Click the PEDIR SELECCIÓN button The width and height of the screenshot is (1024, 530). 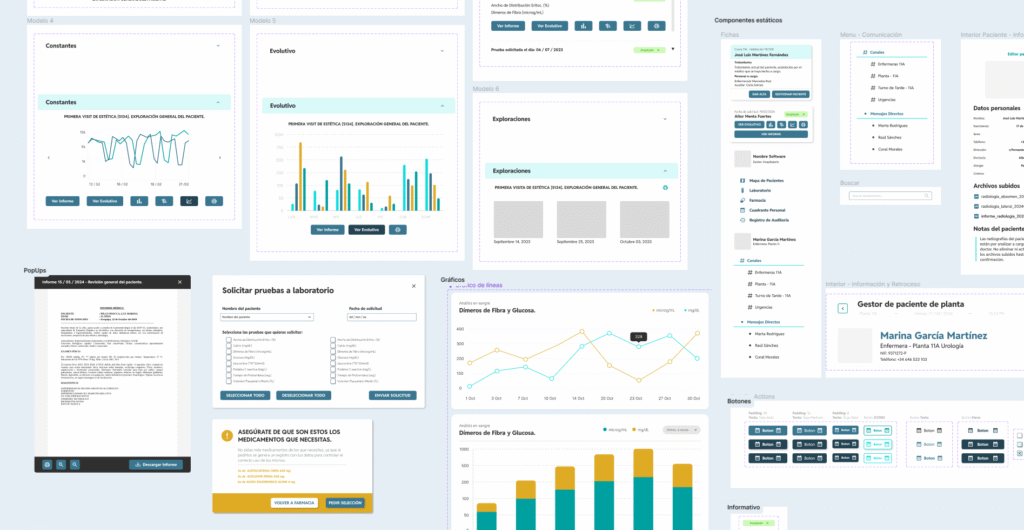click(344, 503)
